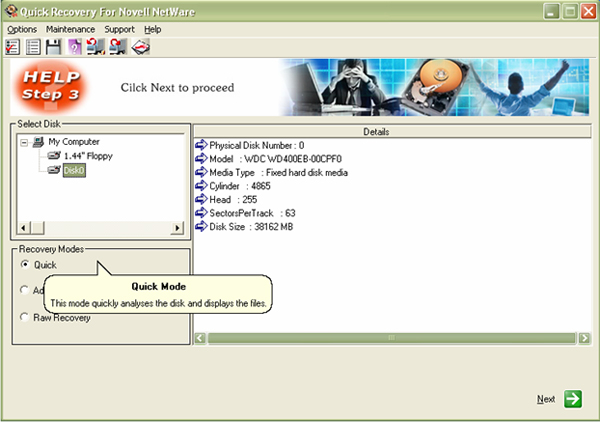Click left arrow of Select Disk scrollbar
This screenshot has width=600, height=422.
pyautogui.click(x=23, y=228)
